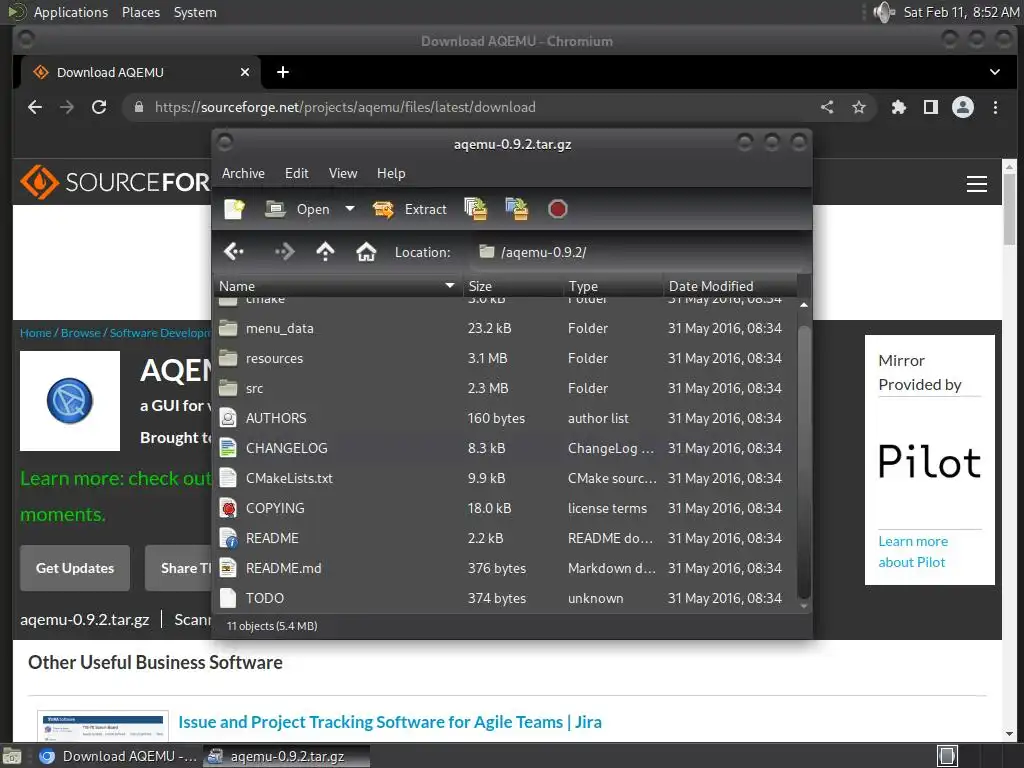
Task: Toggle Chromium side panel icon
Action: point(931,107)
